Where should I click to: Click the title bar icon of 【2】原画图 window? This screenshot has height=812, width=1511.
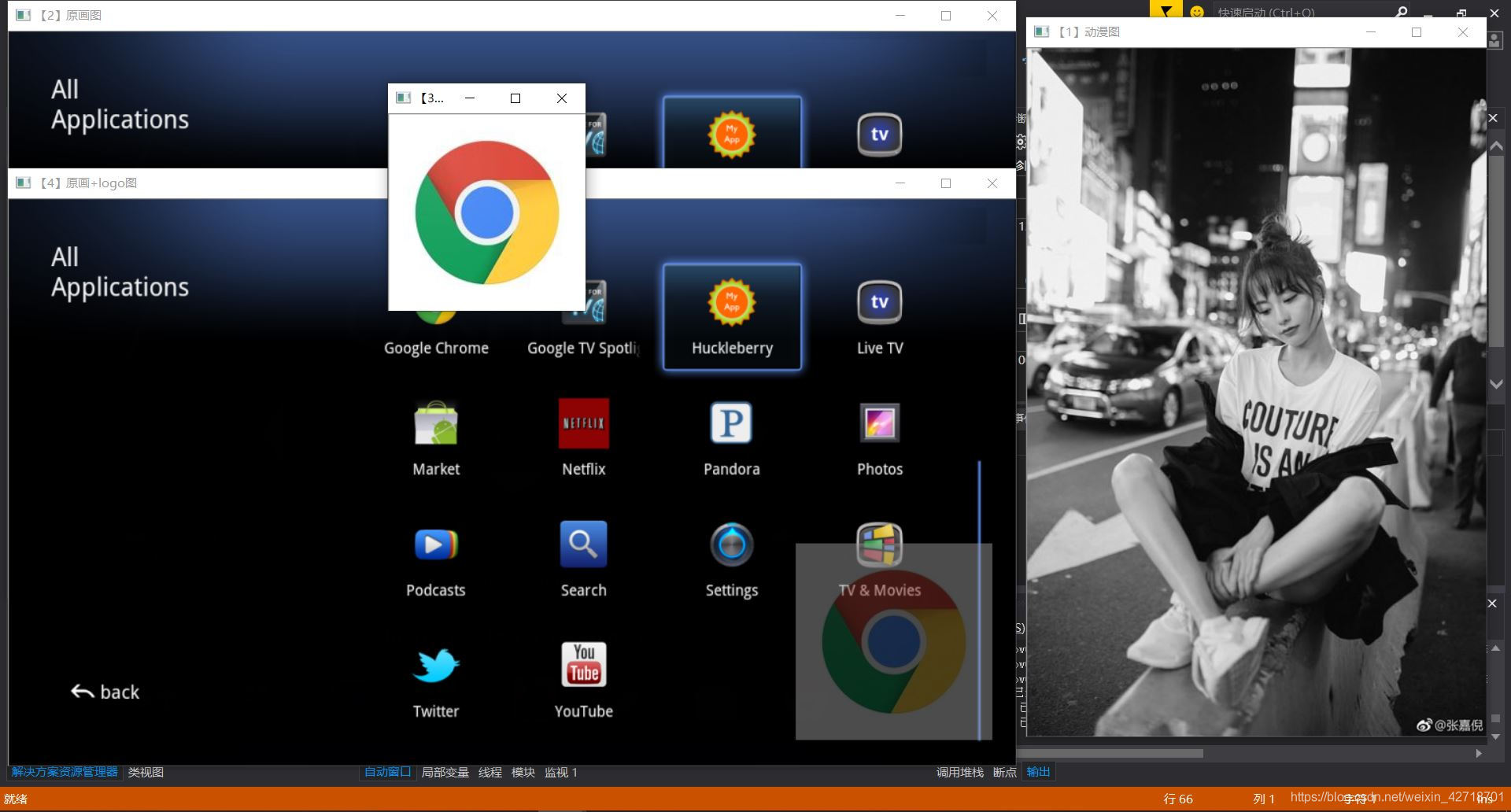[x=24, y=15]
